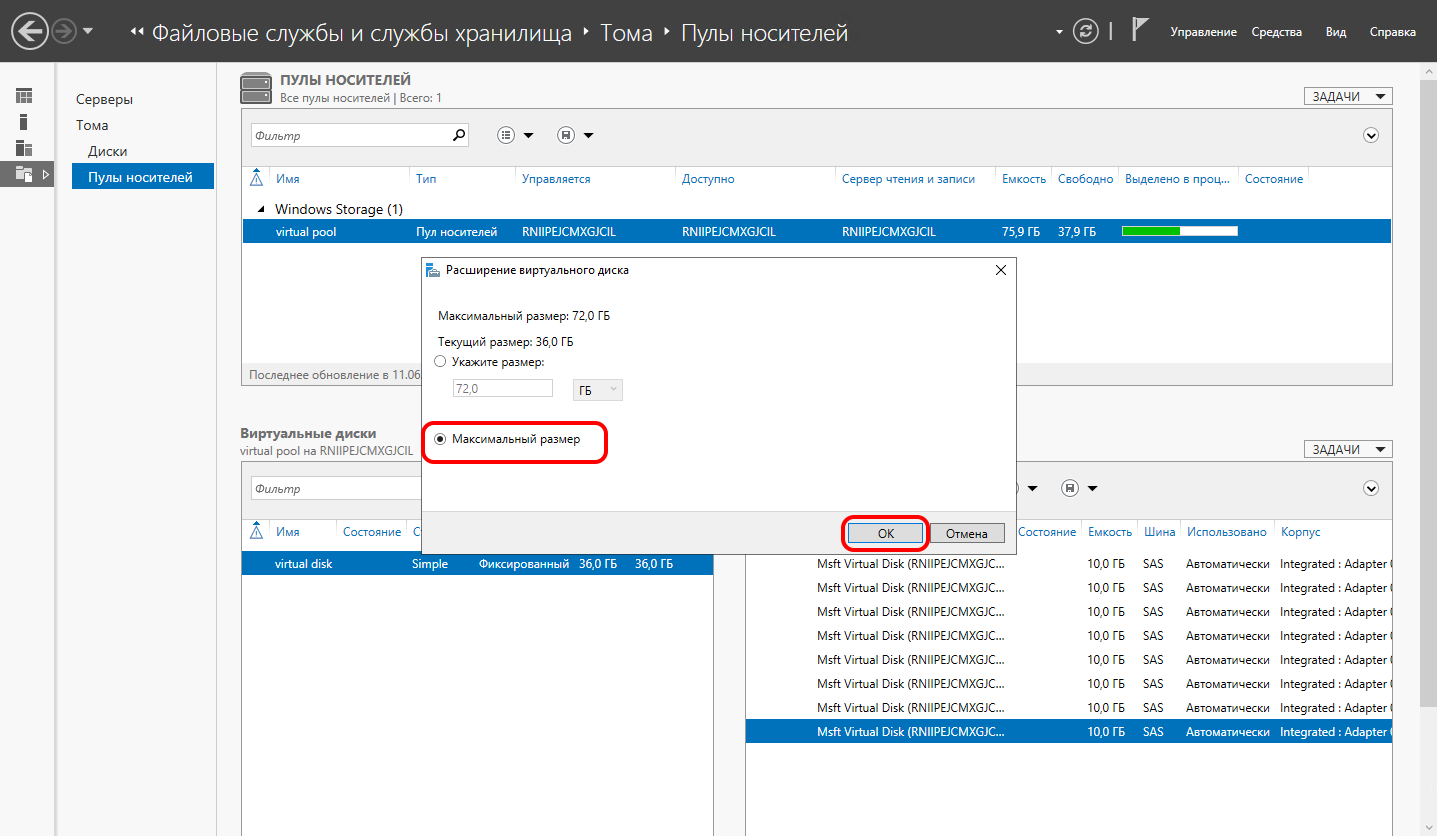Viewport: 1437px width, 836px height.
Task: Open the notifications flag icon
Action: tap(1139, 30)
